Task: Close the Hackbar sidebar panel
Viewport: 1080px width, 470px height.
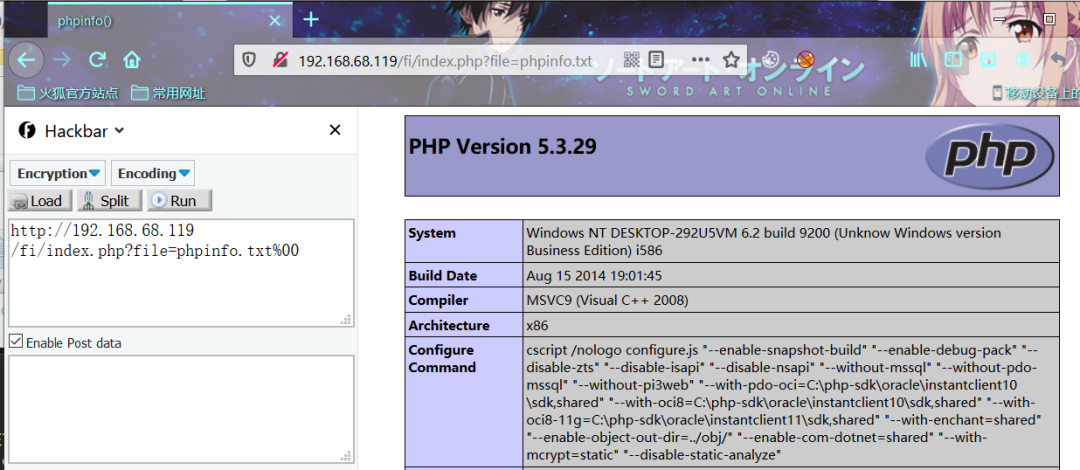Action: 335,130
